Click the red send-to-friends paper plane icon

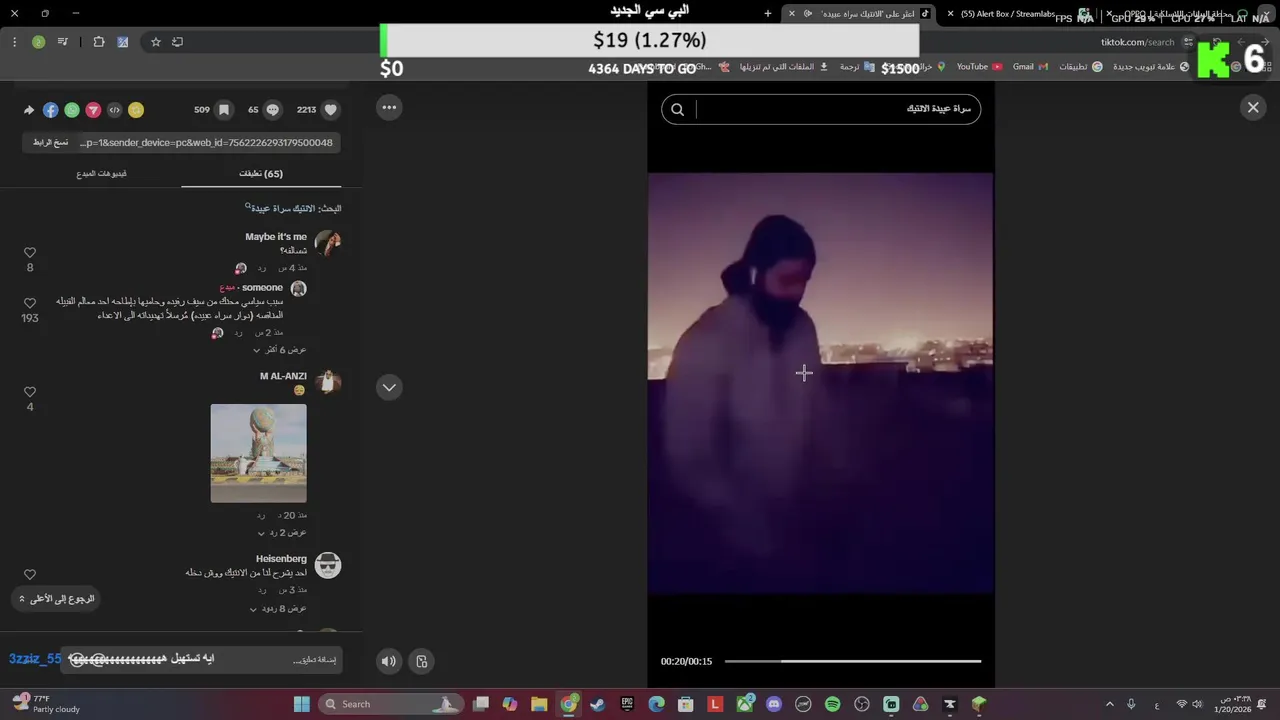point(93,110)
